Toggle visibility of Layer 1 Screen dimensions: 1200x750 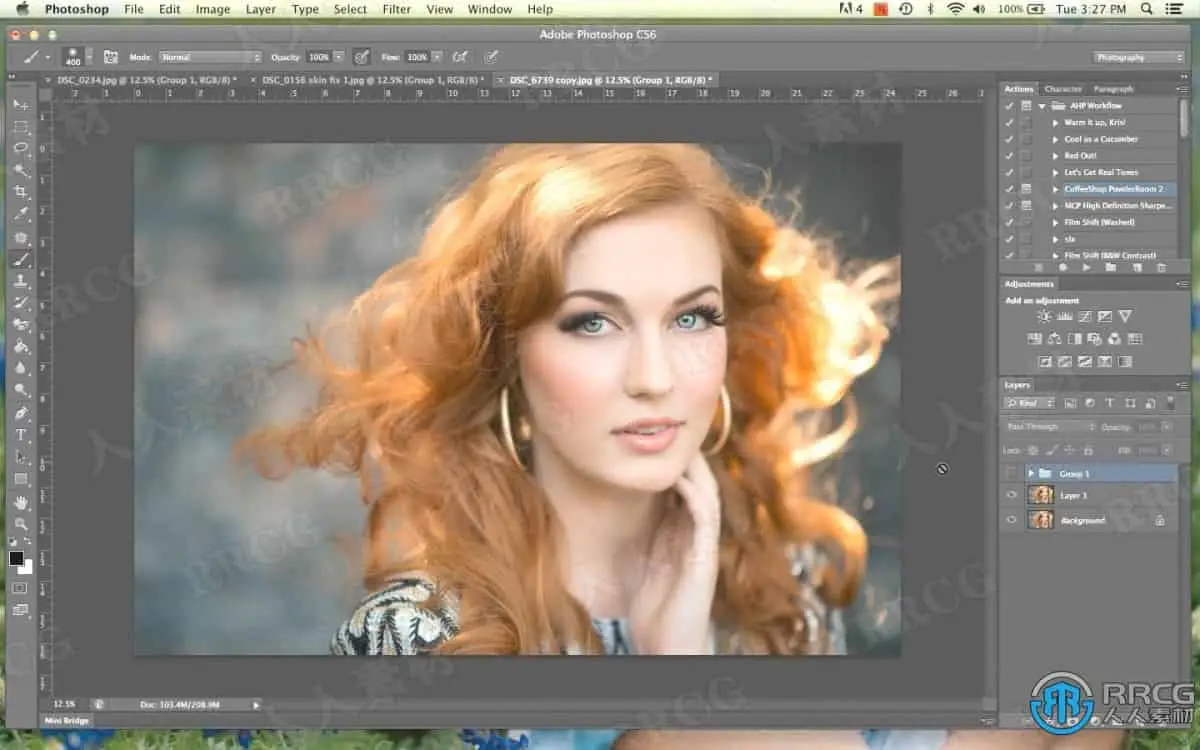pos(1011,495)
